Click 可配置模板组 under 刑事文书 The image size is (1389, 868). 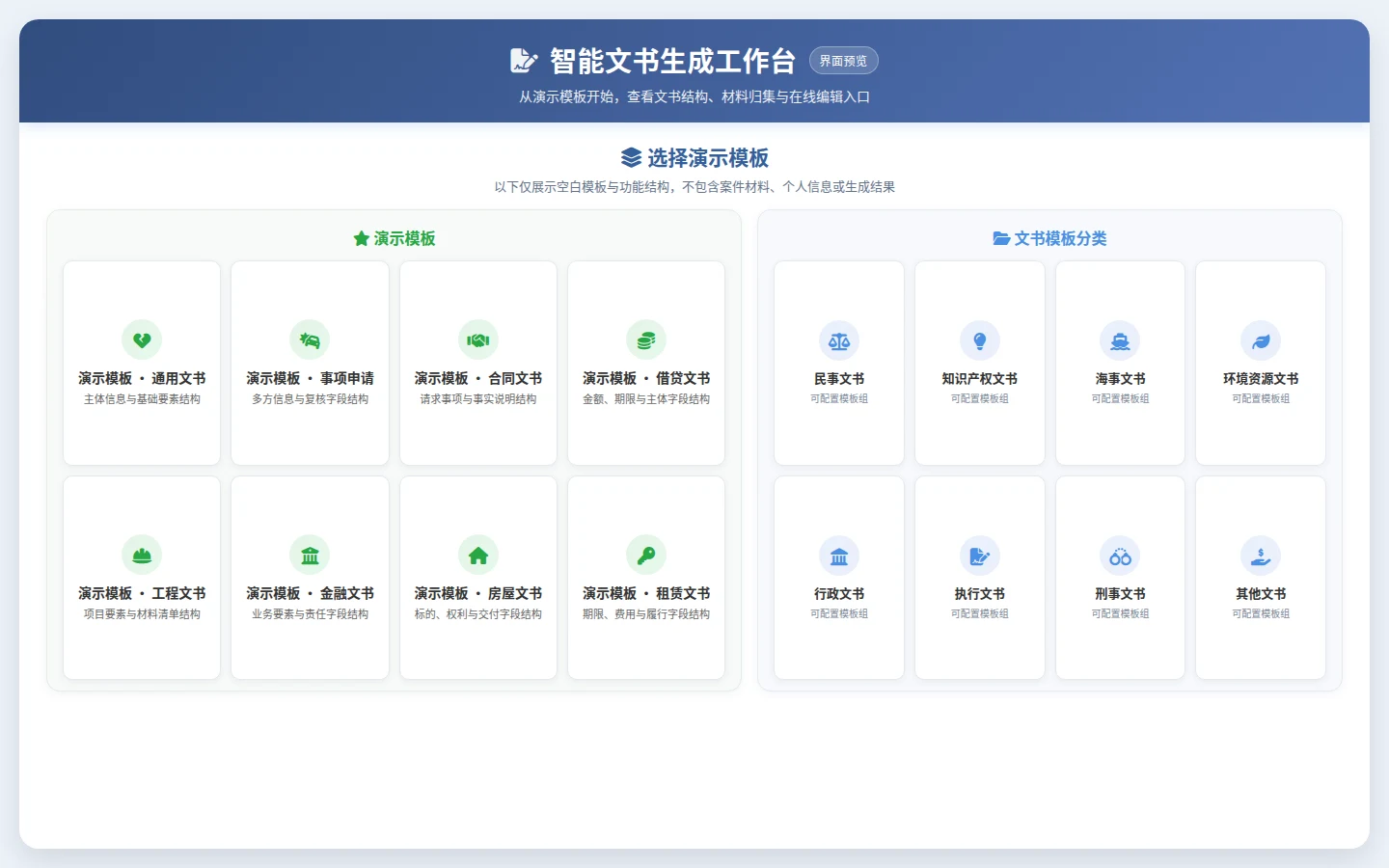[1120, 613]
